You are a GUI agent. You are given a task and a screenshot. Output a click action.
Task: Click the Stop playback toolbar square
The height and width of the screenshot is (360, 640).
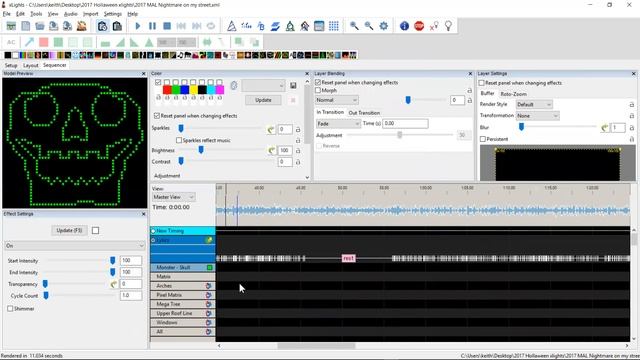[167, 26]
